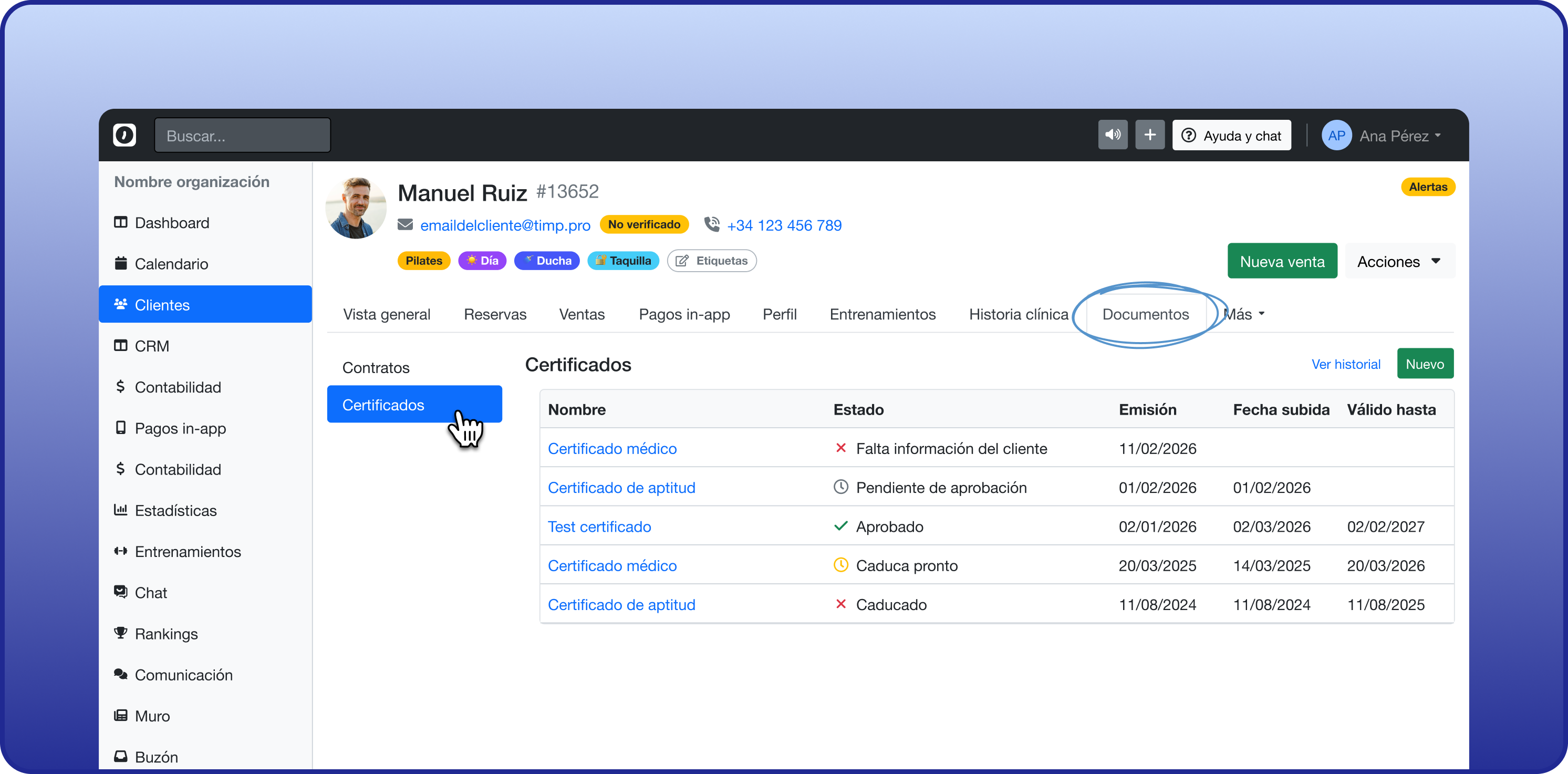Open the Buzón inbox in sidebar
Image resolution: width=1568 pixels, height=774 pixels.
click(x=156, y=757)
